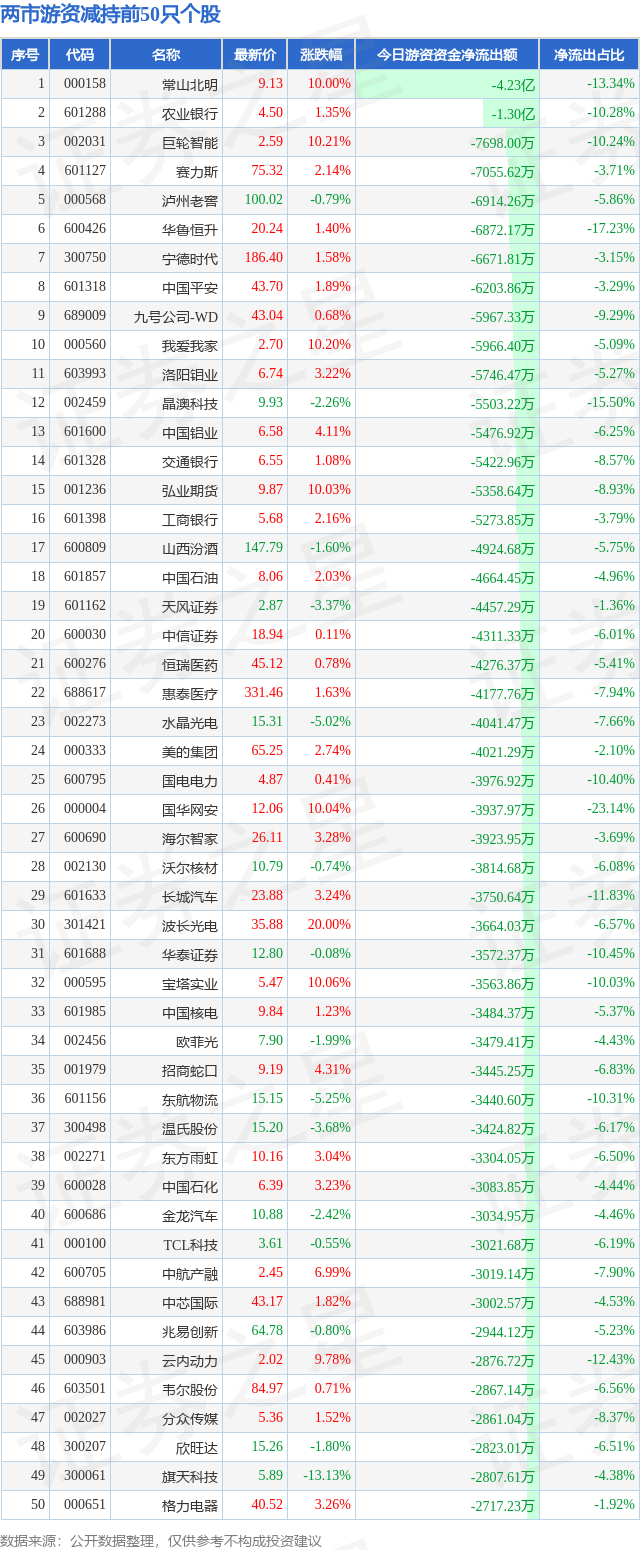This screenshot has height=1550, width=640.
Task: Click stock code 600795
Action: [85, 780]
